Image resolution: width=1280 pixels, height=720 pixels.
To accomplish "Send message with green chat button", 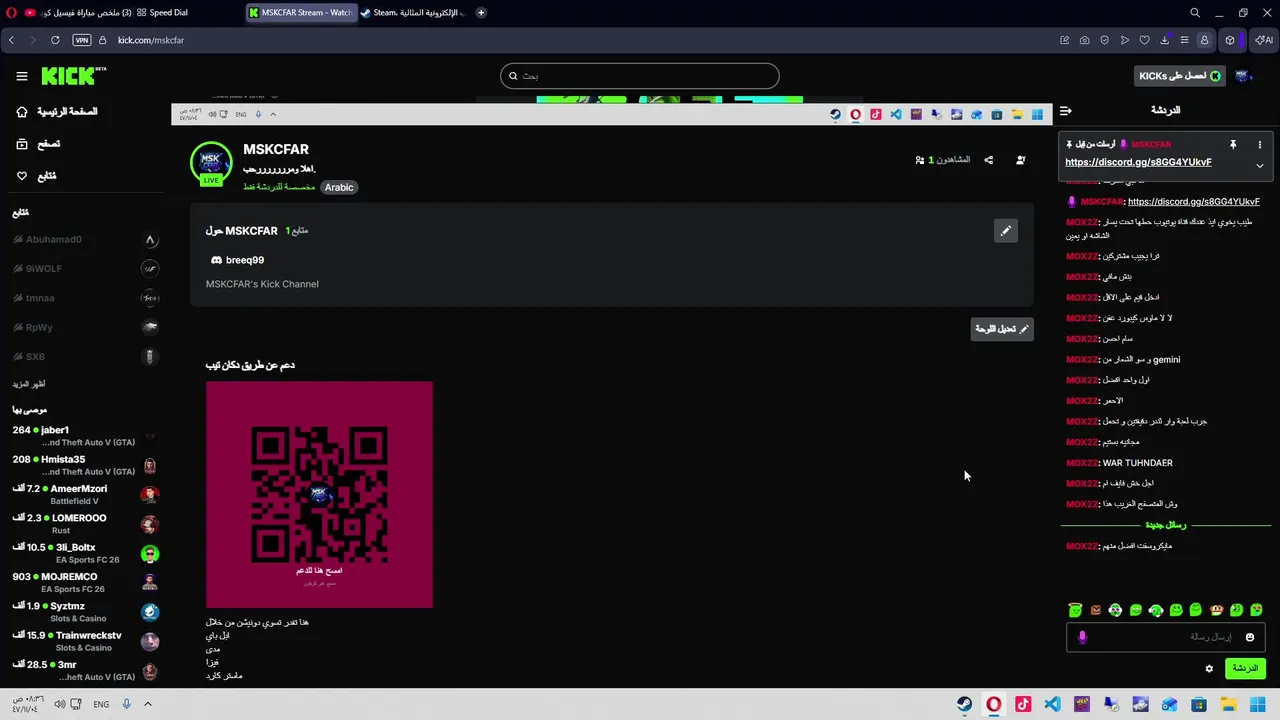I will point(1245,668).
